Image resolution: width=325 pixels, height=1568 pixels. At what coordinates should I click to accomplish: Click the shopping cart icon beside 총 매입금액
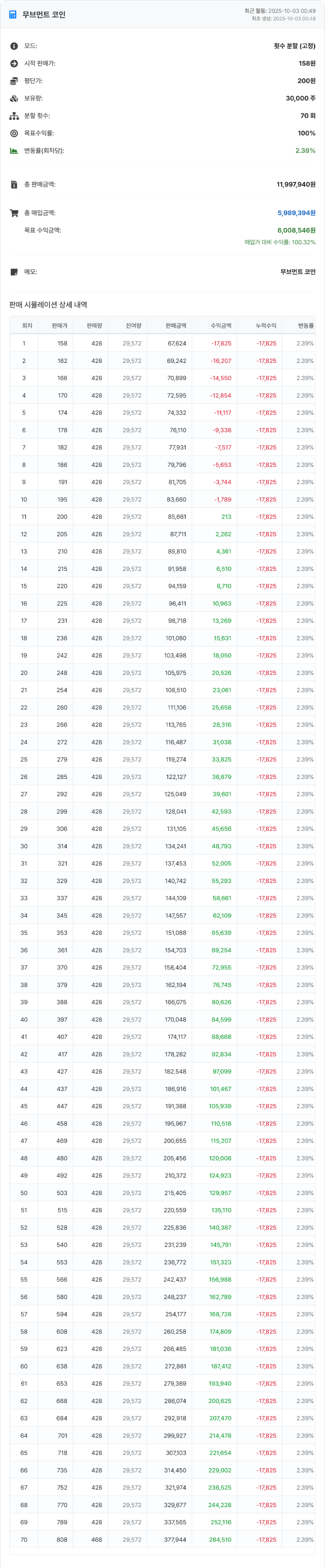pyautogui.click(x=14, y=213)
